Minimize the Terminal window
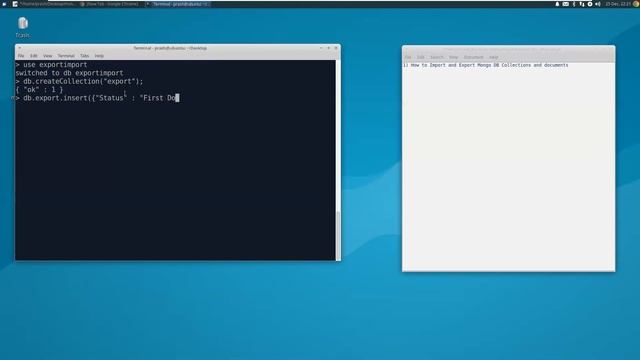The image size is (640, 360). click(321, 48)
